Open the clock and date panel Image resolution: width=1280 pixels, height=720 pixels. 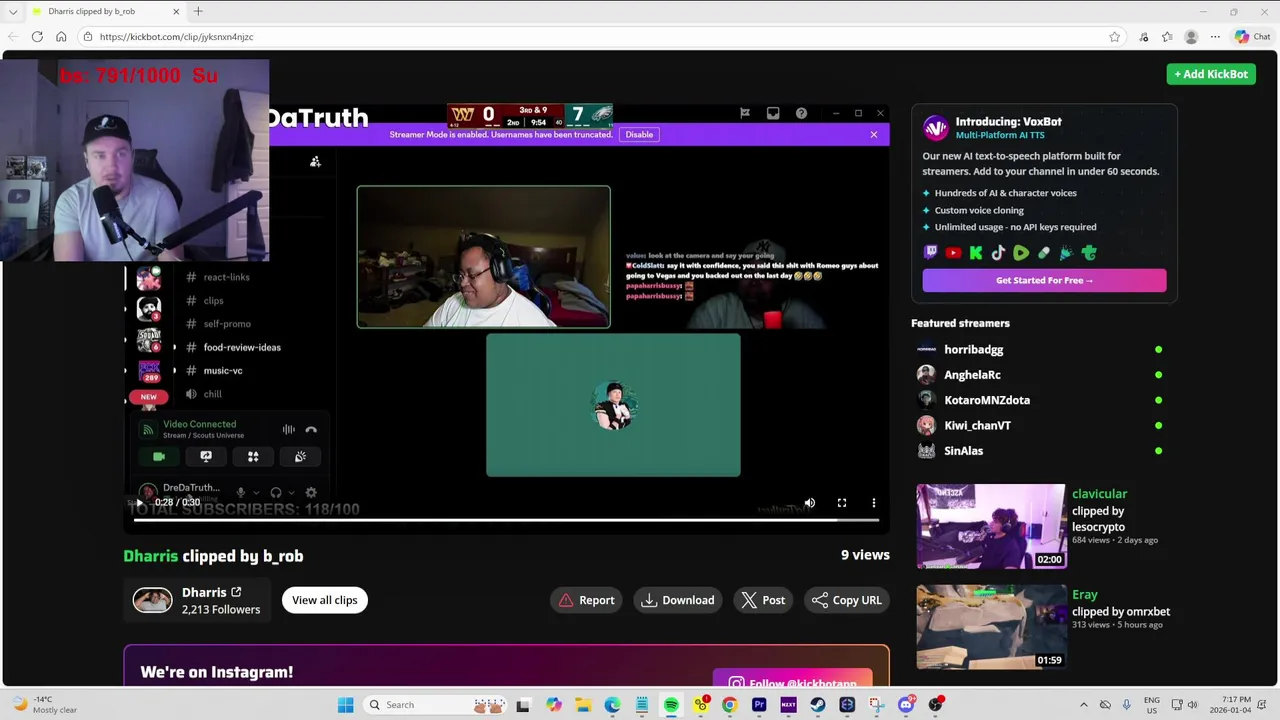[1230, 705]
